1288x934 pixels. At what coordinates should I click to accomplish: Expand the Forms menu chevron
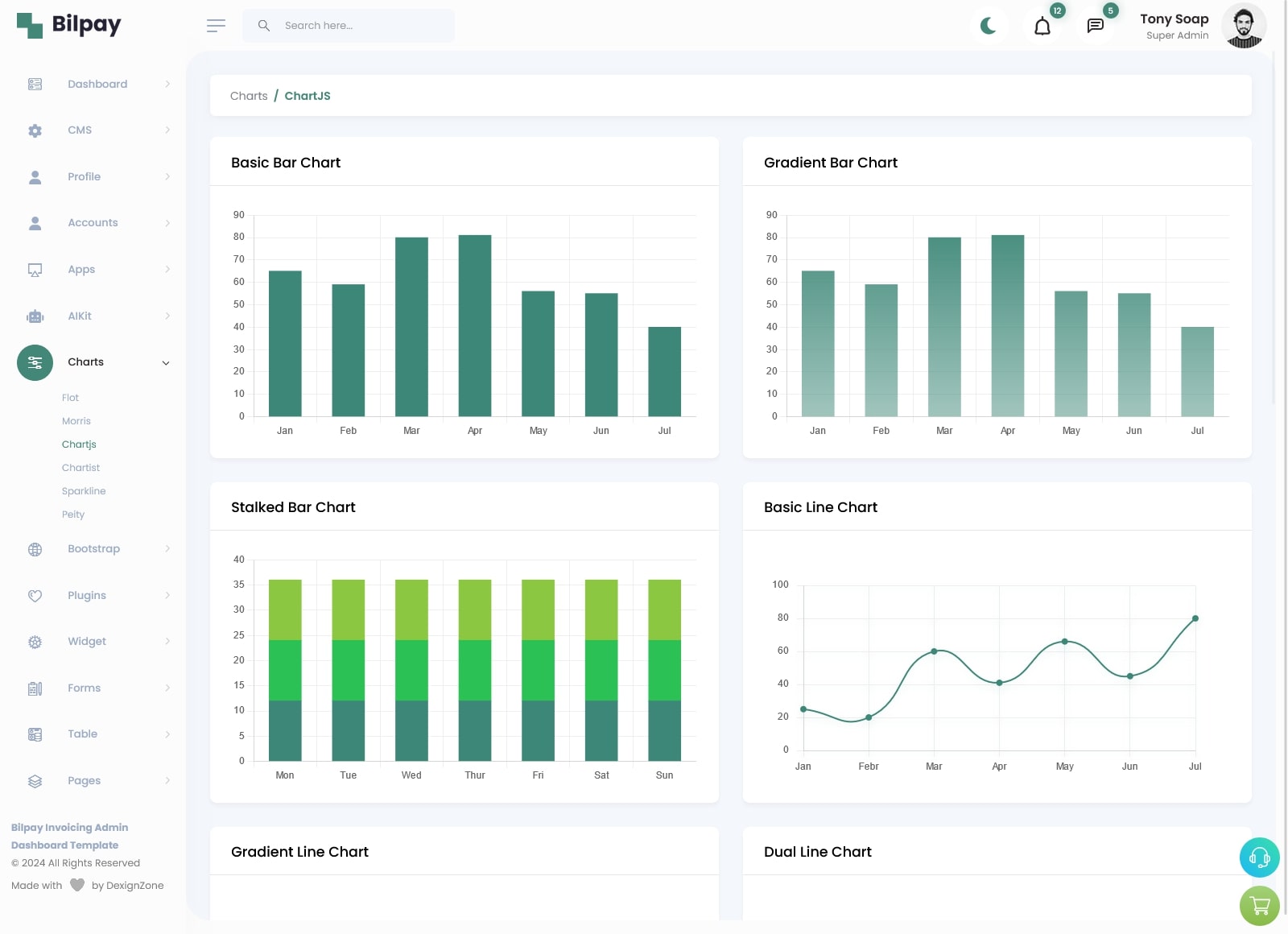click(x=167, y=688)
